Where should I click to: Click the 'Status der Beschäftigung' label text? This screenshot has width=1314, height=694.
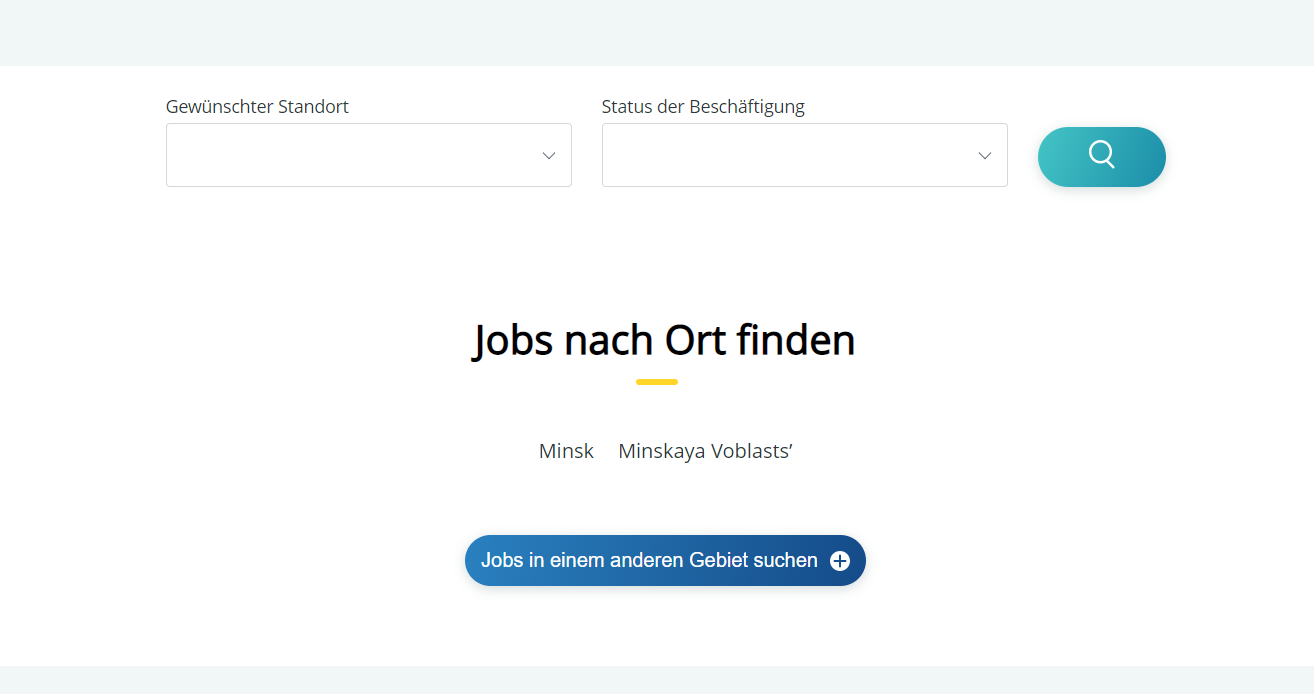(x=703, y=107)
